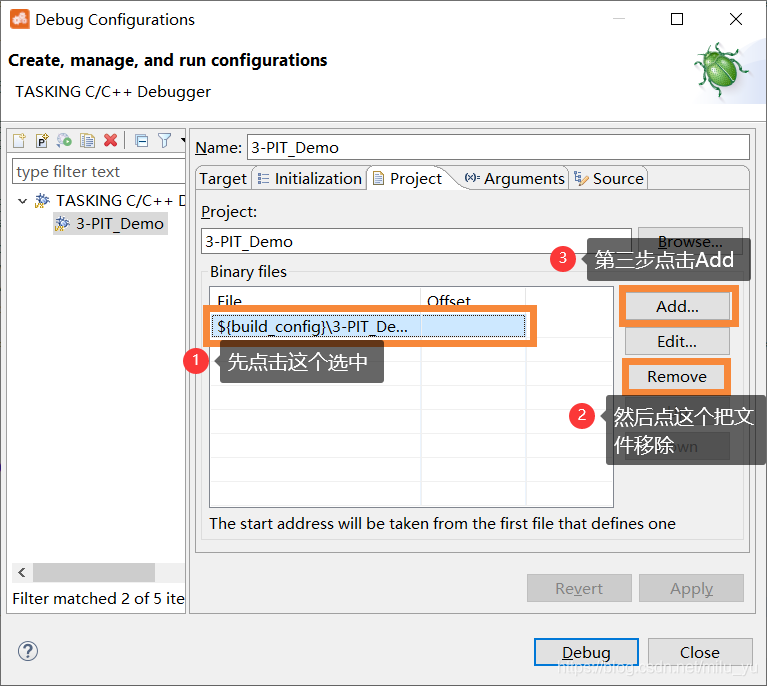Image resolution: width=767 pixels, height=686 pixels.
Task: Click the Export launch configuration icon
Action: point(64,141)
